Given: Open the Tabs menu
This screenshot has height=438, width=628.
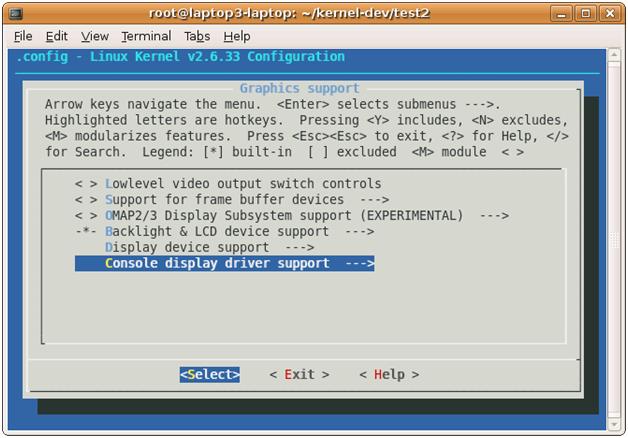Looking at the screenshot, I should pyautogui.click(x=197, y=36).
